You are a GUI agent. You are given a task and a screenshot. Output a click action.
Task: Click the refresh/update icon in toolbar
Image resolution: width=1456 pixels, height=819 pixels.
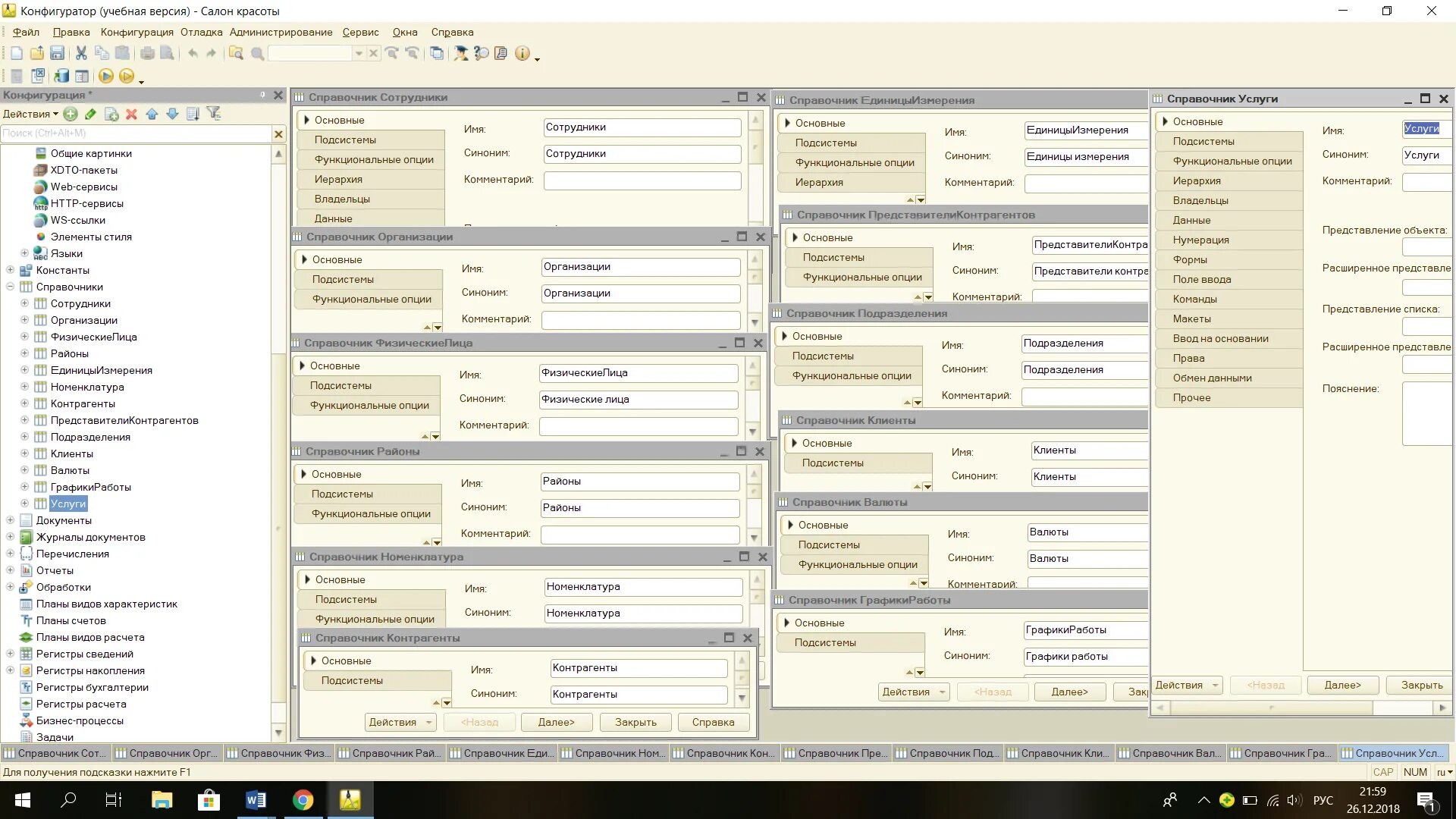tap(61, 75)
